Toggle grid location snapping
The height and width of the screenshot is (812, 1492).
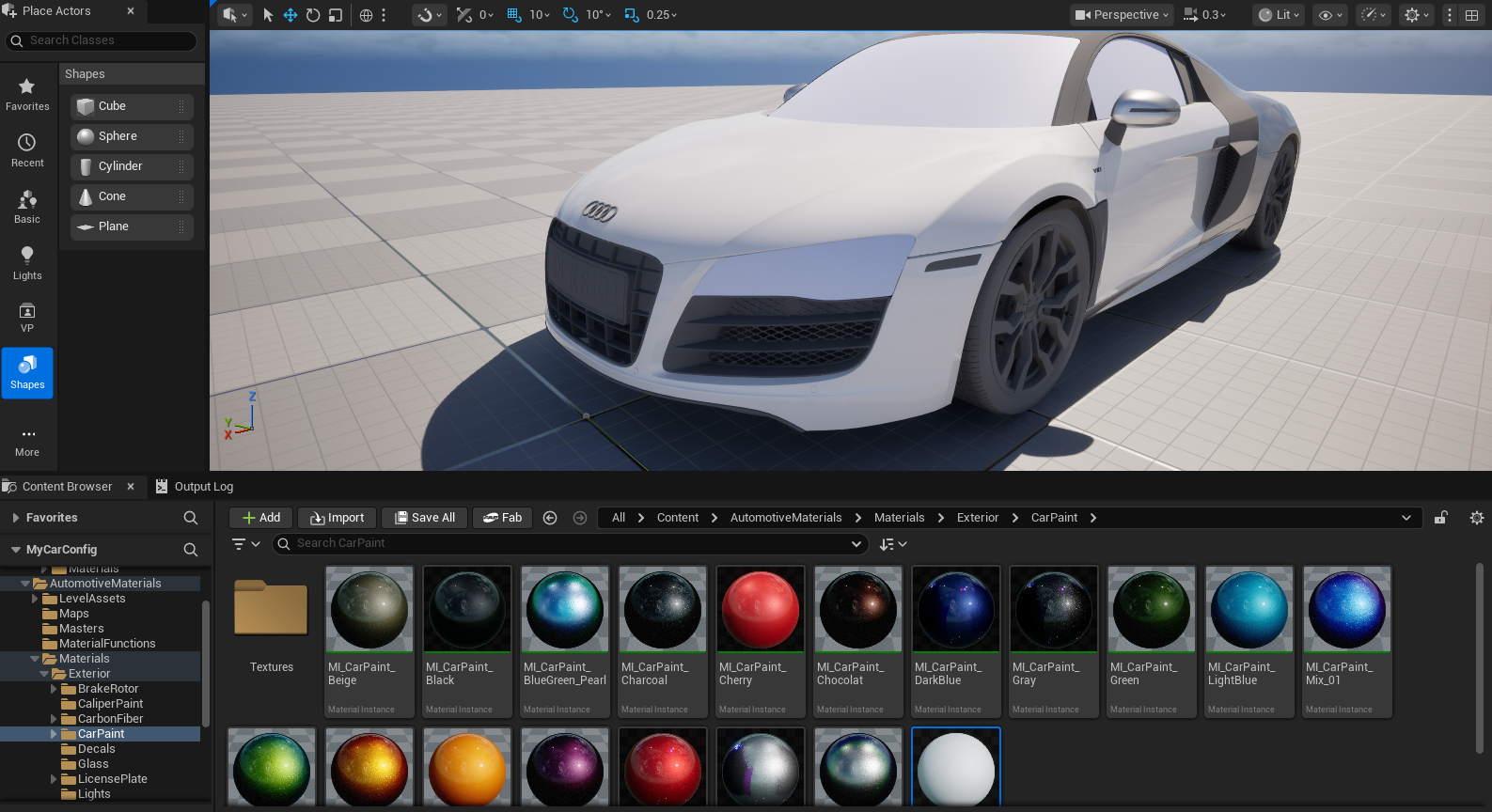pos(514,15)
